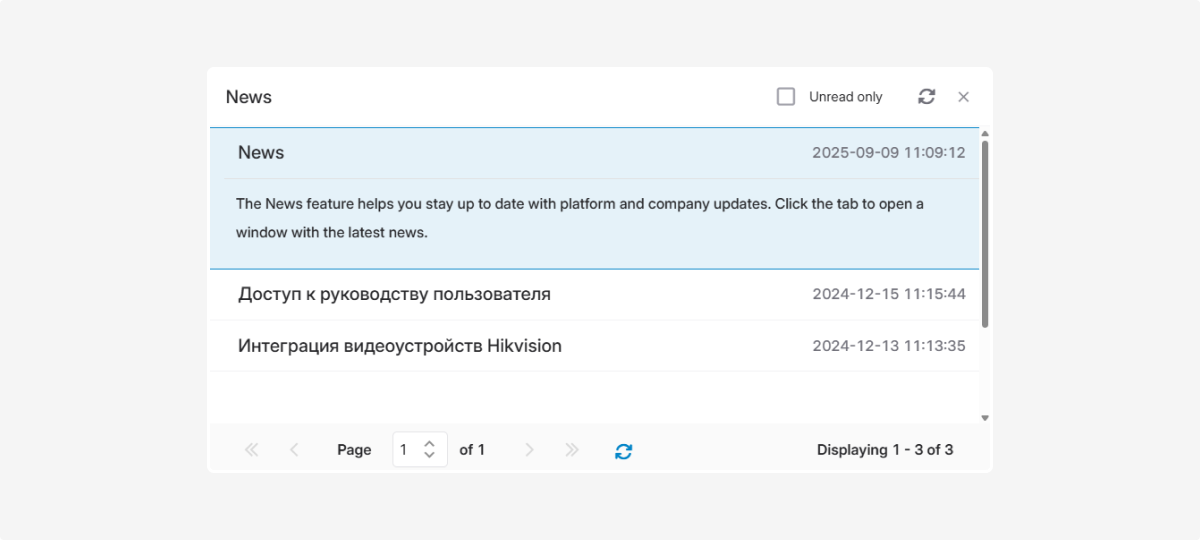Click blue refresh icon in paging toolbar
1200x540 pixels.
pyautogui.click(x=623, y=451)
